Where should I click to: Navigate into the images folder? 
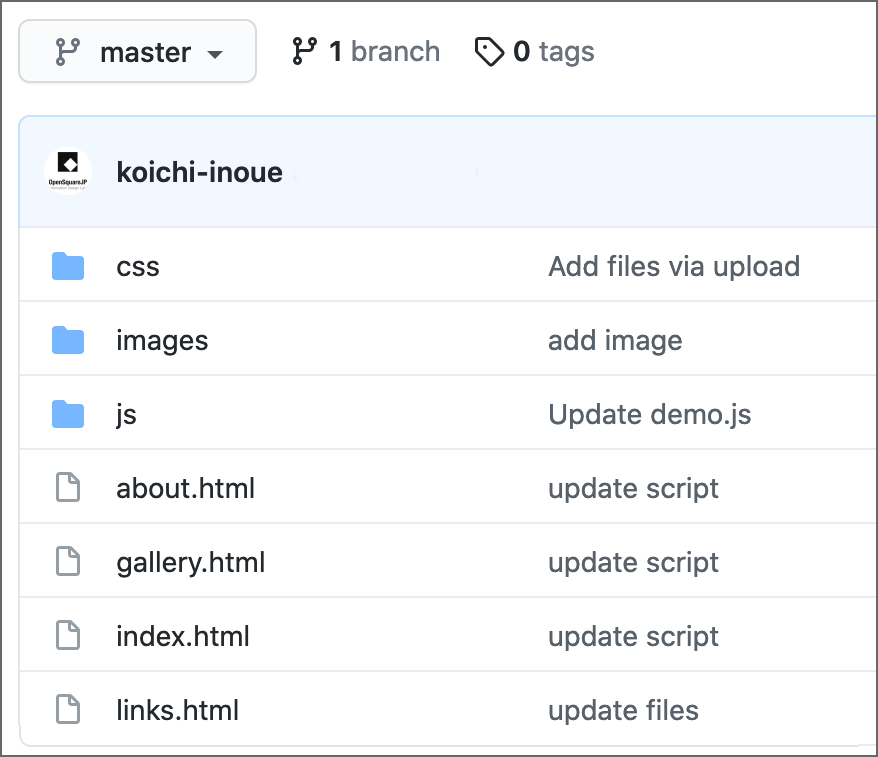coord(162,341)
